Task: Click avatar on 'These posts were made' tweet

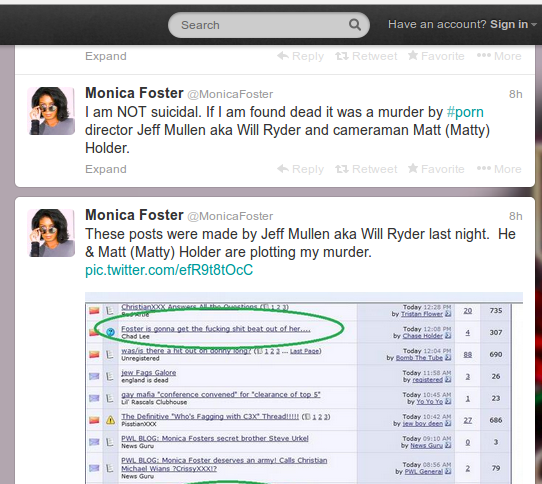Action: [x=51, y=233]
